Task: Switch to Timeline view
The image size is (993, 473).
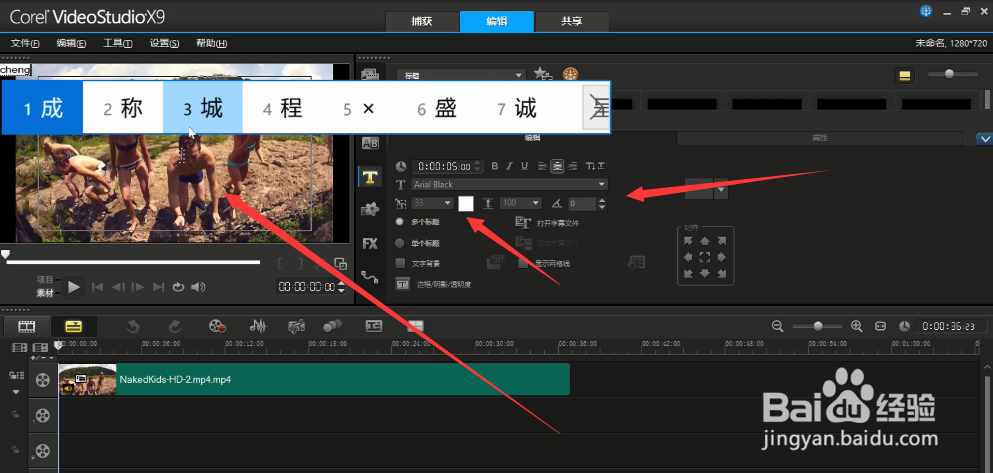Action: tap(74, 327)
